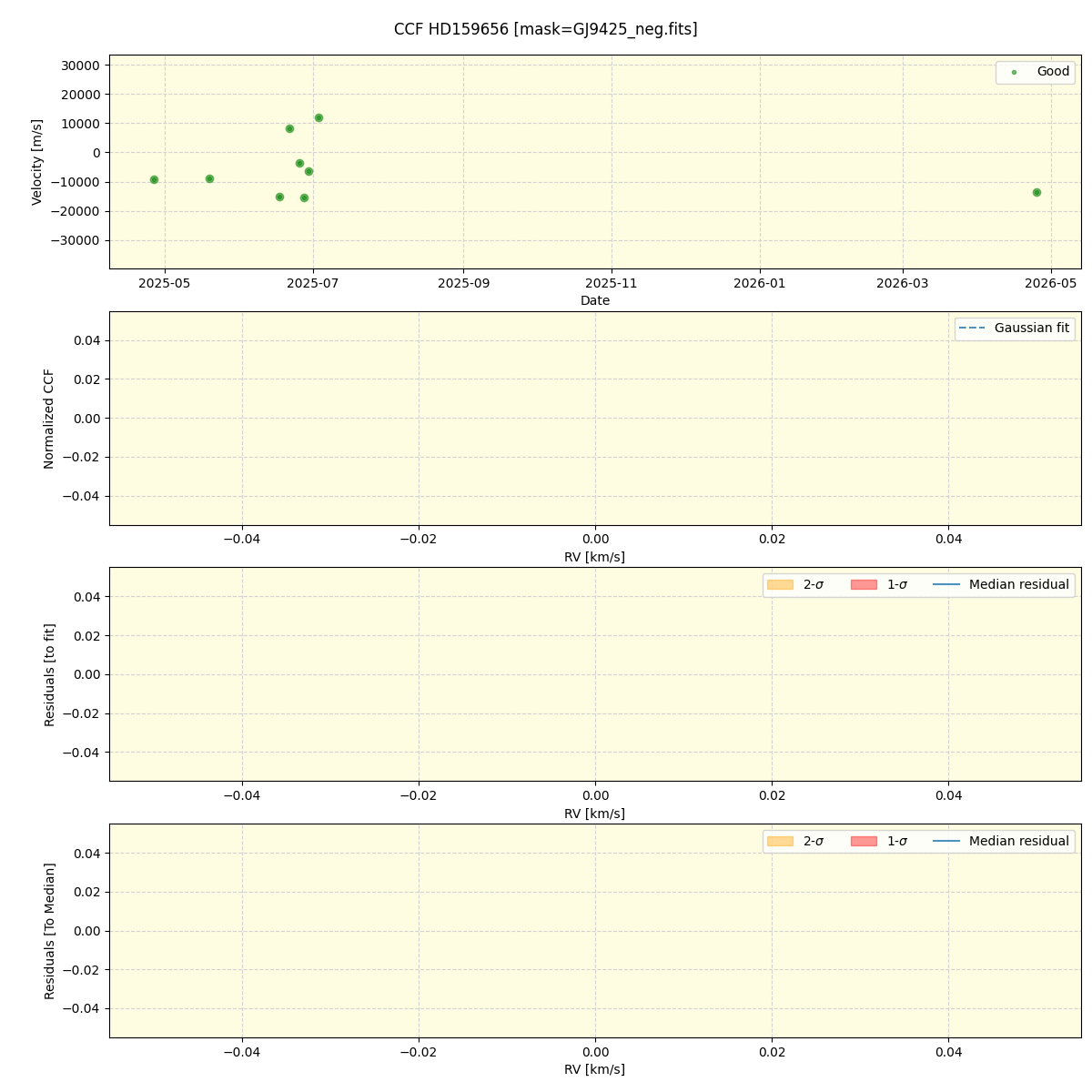Click 'Median residual' in 'Residuals [To Median]' legend
1092x1092 pixels.
click(x=1018, y=841)
